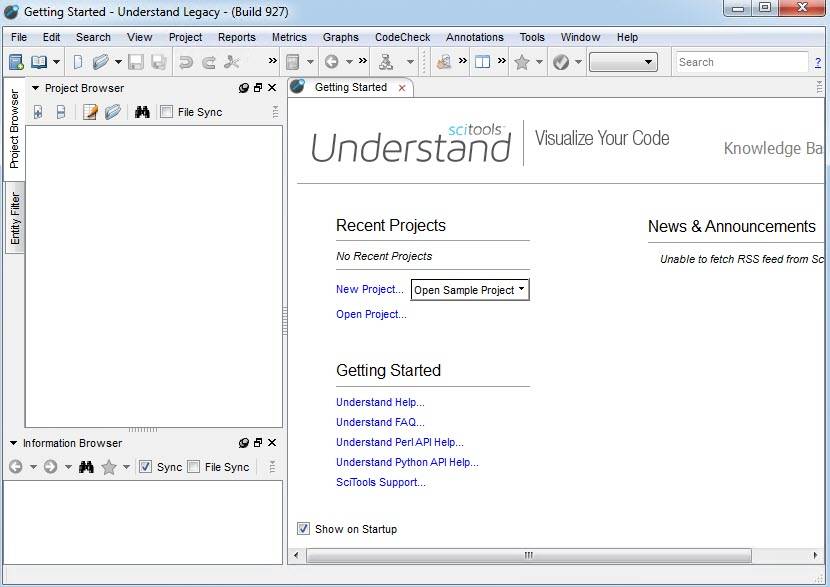Uncheck Sync in Information Browser
This screenshot has width=830, height=587.
145,466
